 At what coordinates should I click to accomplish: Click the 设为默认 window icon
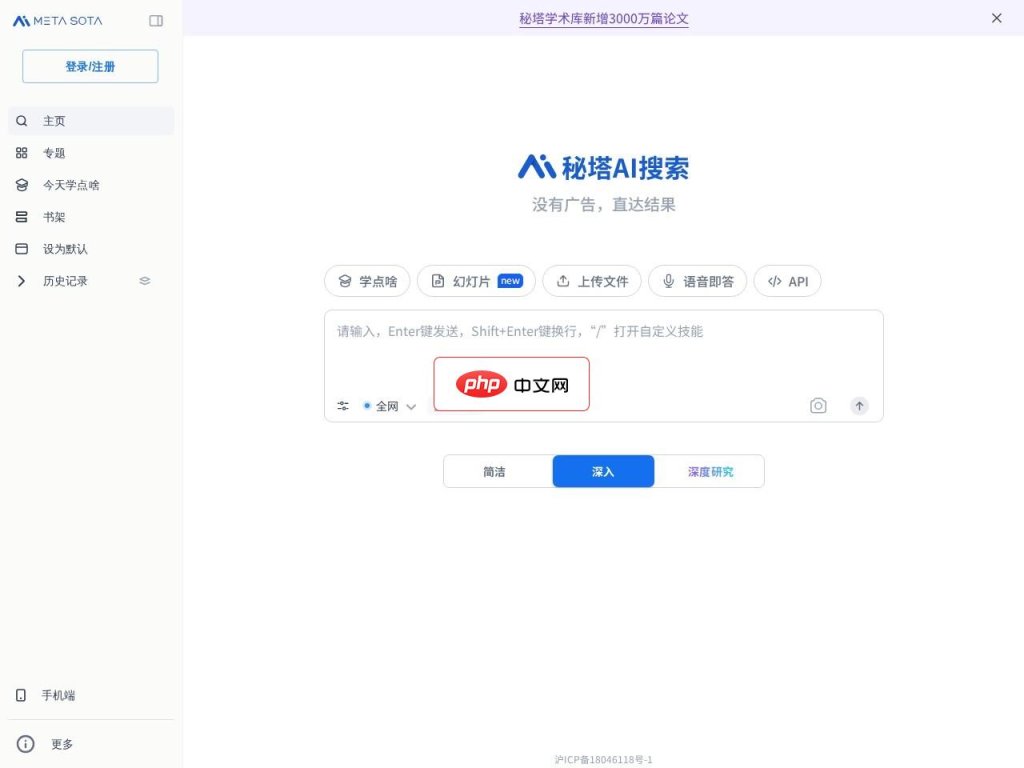[22, 249]
